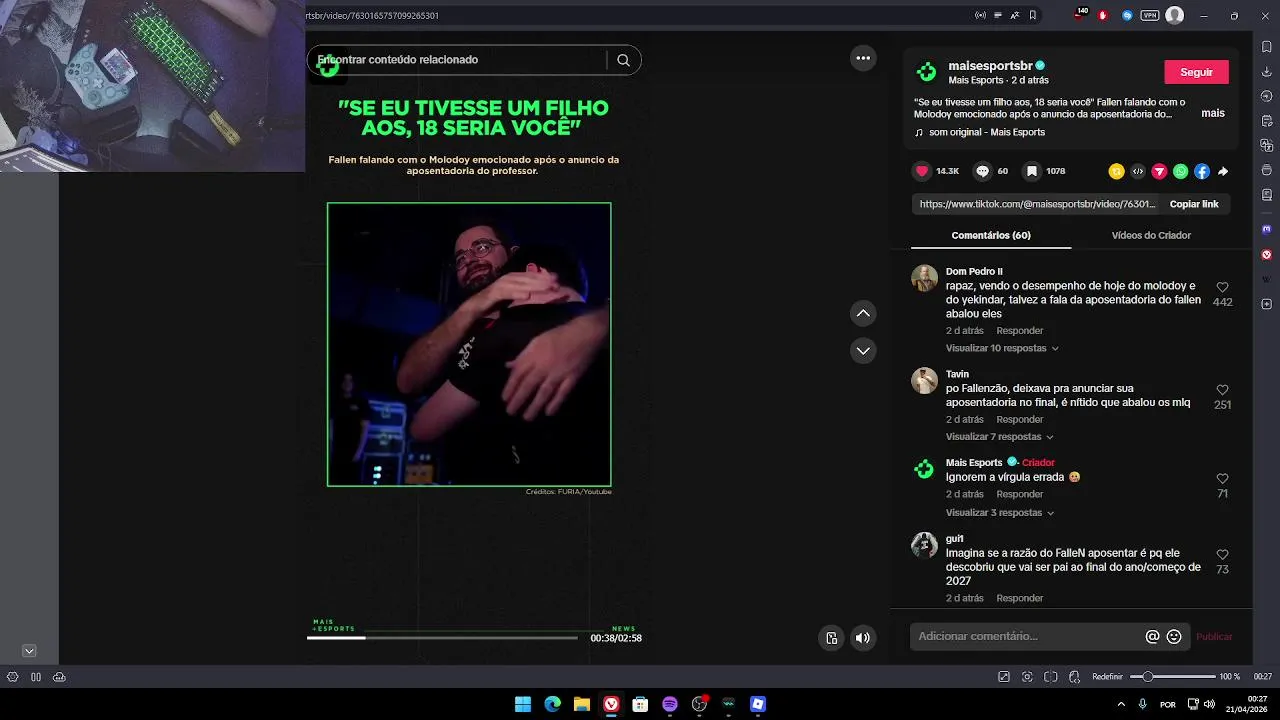This screenshot has height=720, width=1280.
Task: Expand 3 replies under Mais Esports
Action: tap(1000, 513)
